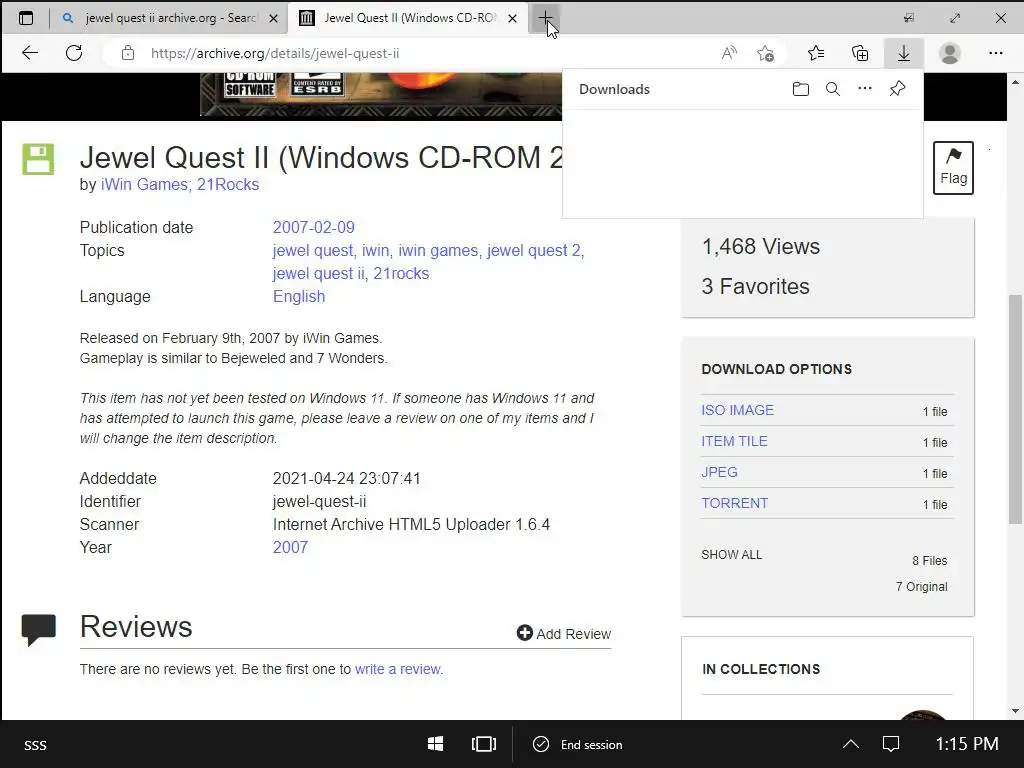The height and width of the screenshot is (768, 1024).
Task: Open Collections panel
Action: coord(860,53)
